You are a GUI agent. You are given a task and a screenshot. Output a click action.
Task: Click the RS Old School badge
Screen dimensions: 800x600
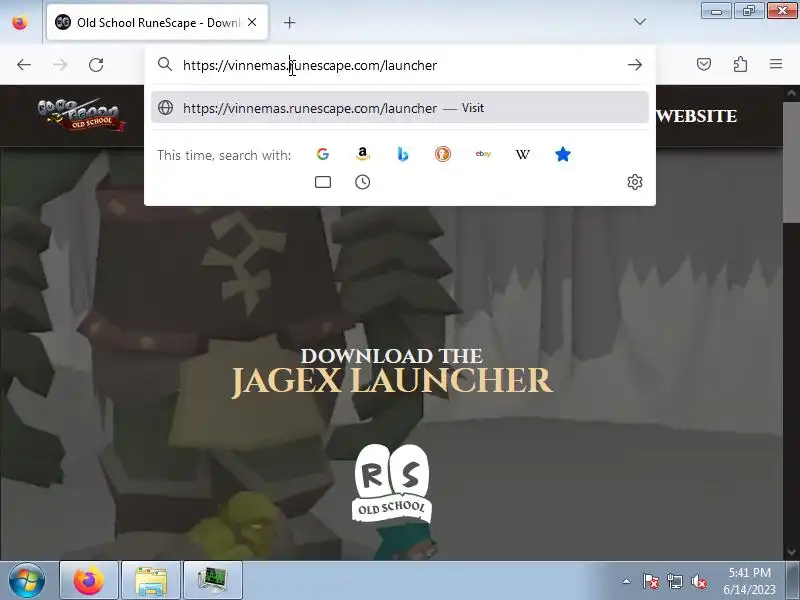391,483
